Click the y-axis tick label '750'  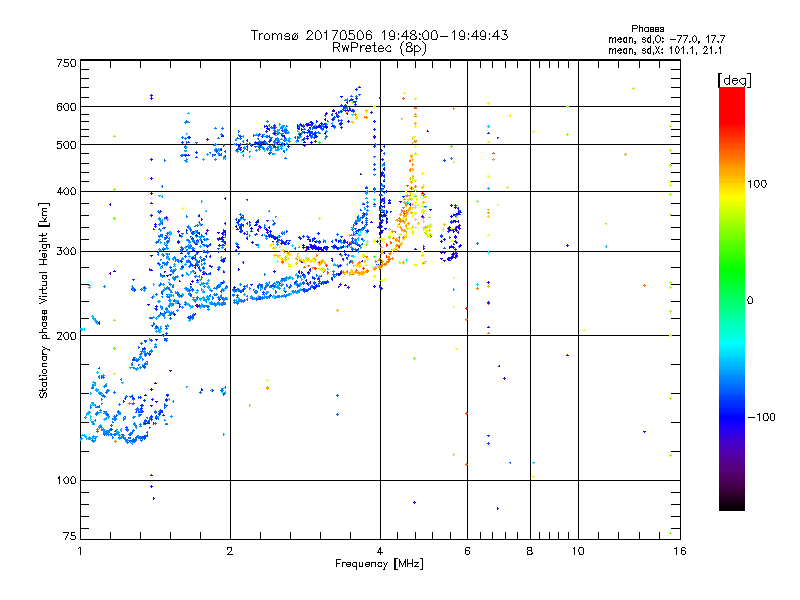tap(66, 63)
